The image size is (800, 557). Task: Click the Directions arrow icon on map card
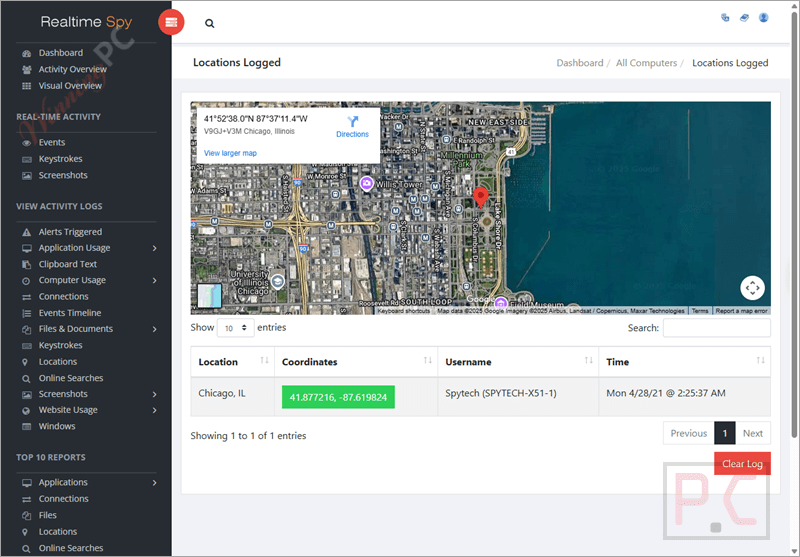(x=353, y=122)
